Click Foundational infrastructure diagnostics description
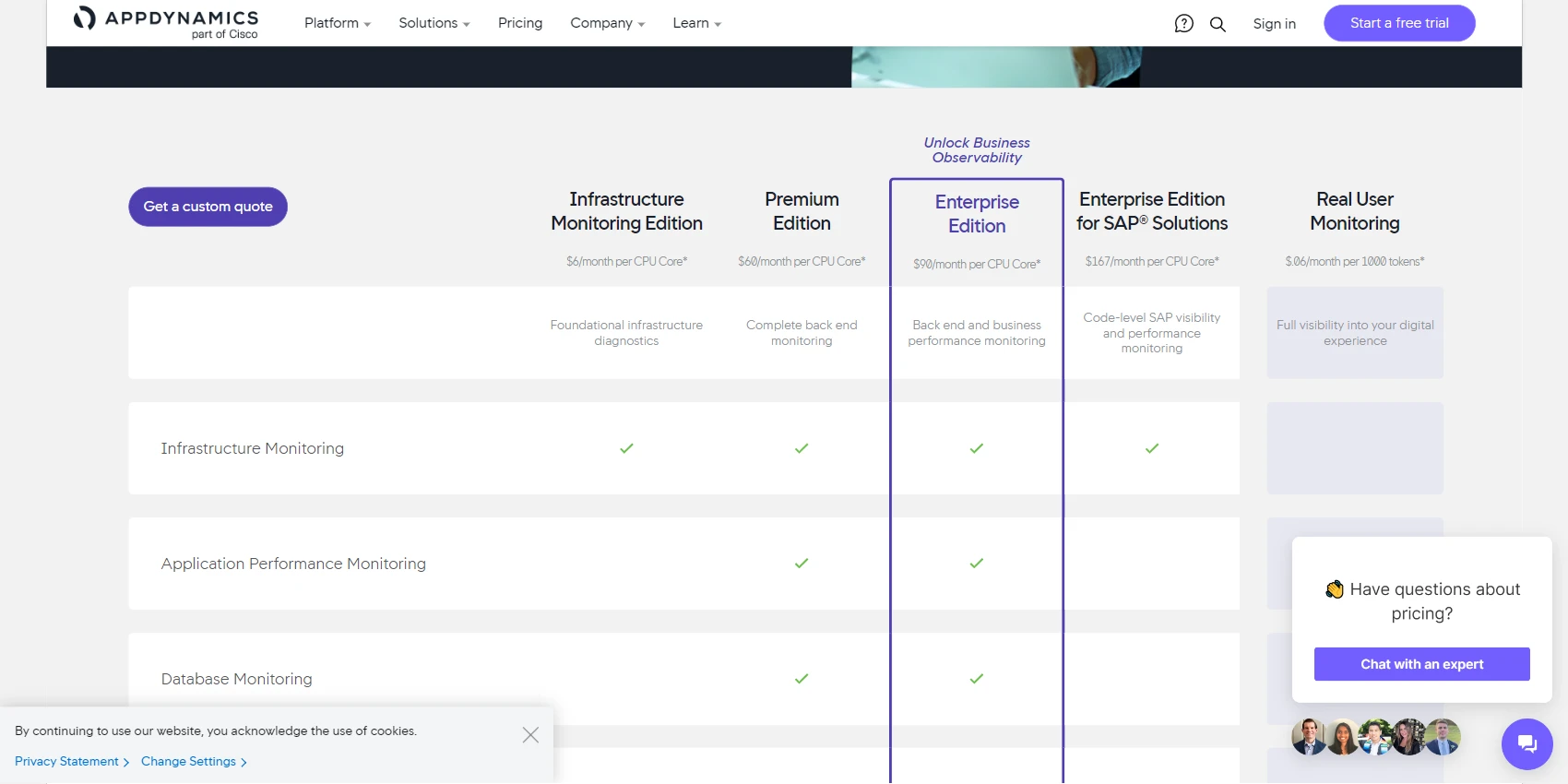 tap(626, 333)
